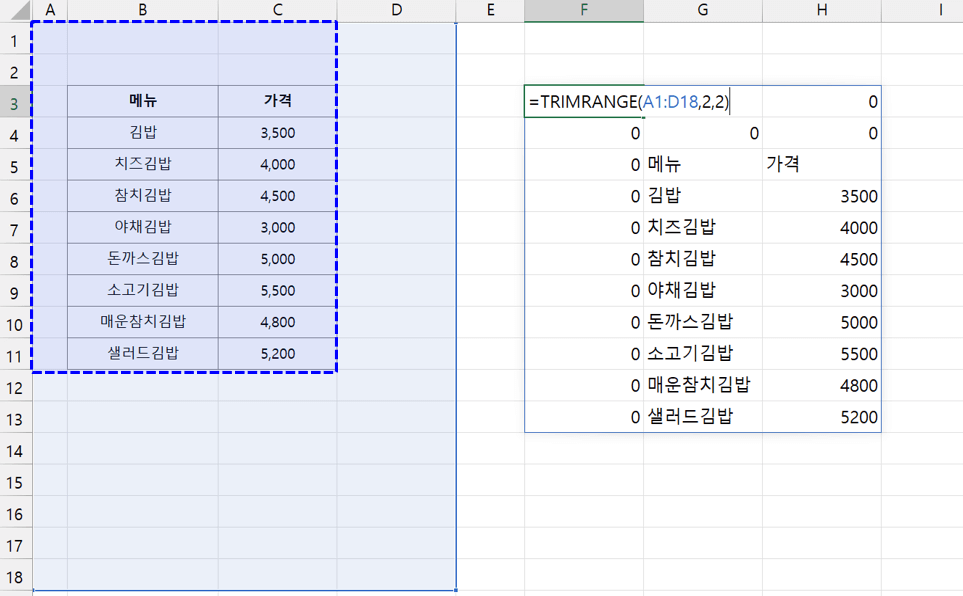Click the 5500 result cell in column H
Screen dimensions: 963x596
pyautogui.click(x=822, y=353)
